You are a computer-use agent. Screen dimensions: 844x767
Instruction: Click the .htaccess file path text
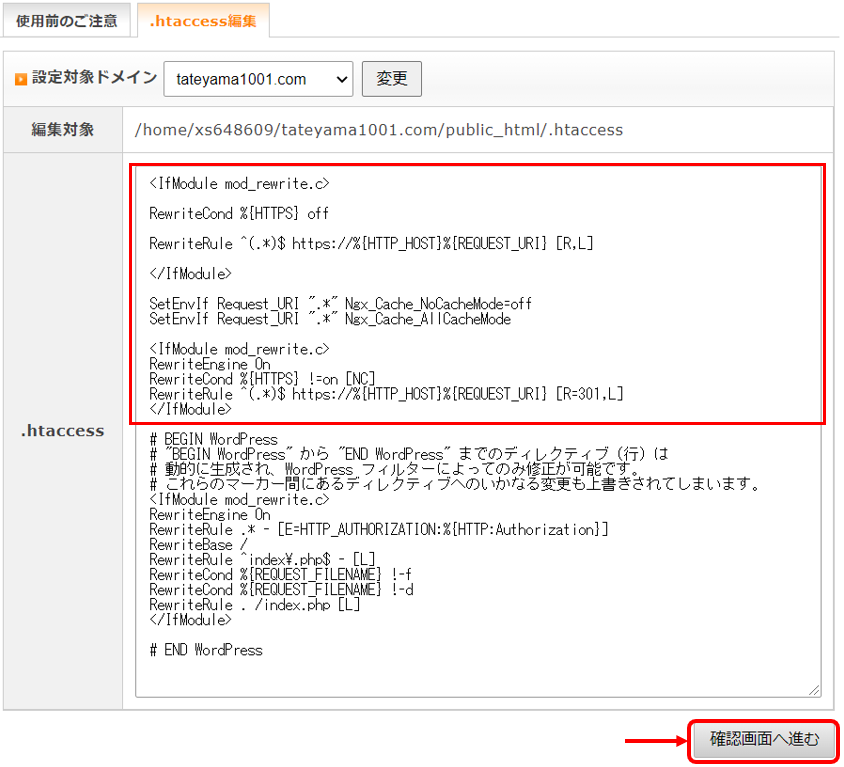379,130
